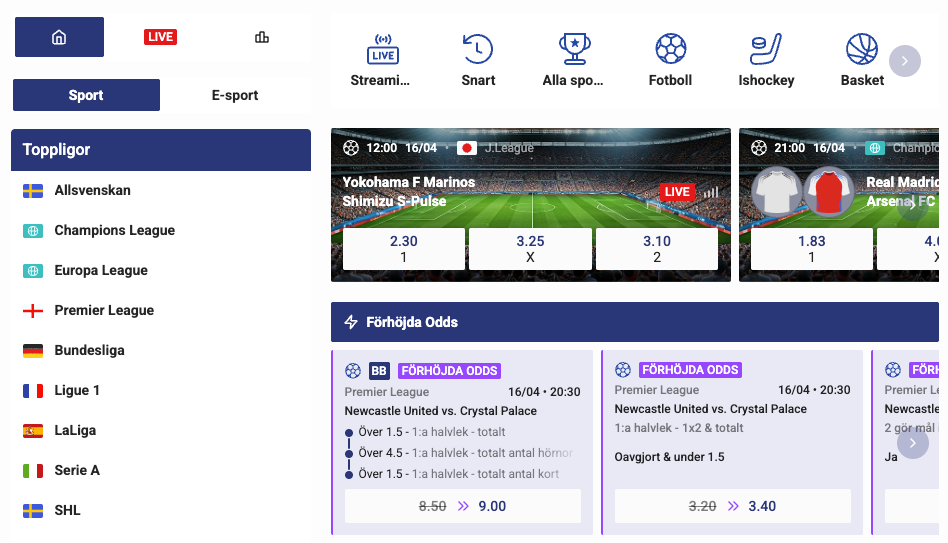The width and height of the screenshot is (948, 543).
Task: Open Yokohama vs Shimizu match banner
Action: [531, 205]
